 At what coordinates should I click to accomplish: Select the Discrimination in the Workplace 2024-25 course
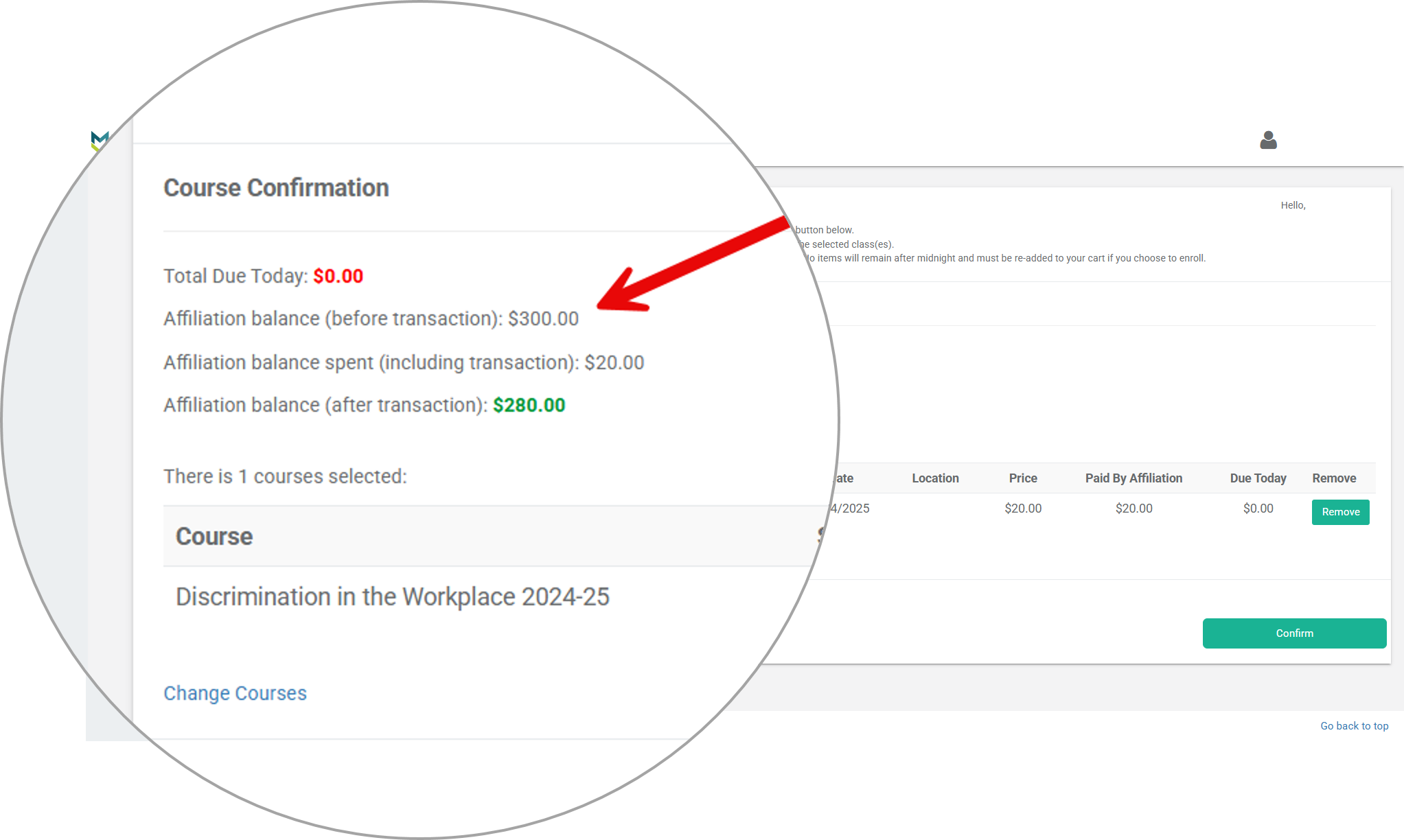point(392,597)
